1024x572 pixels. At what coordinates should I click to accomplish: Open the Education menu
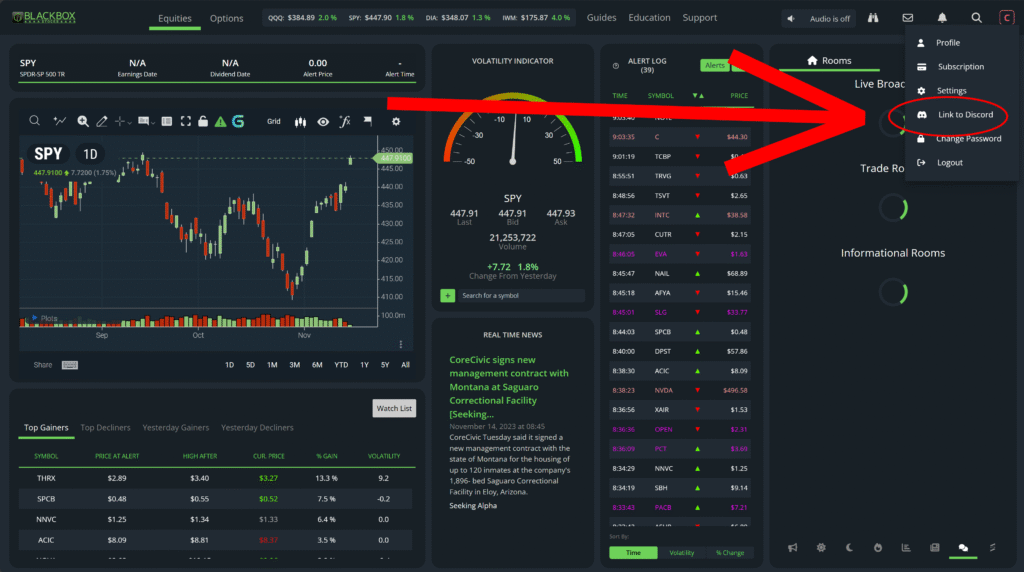coord(649,18)
